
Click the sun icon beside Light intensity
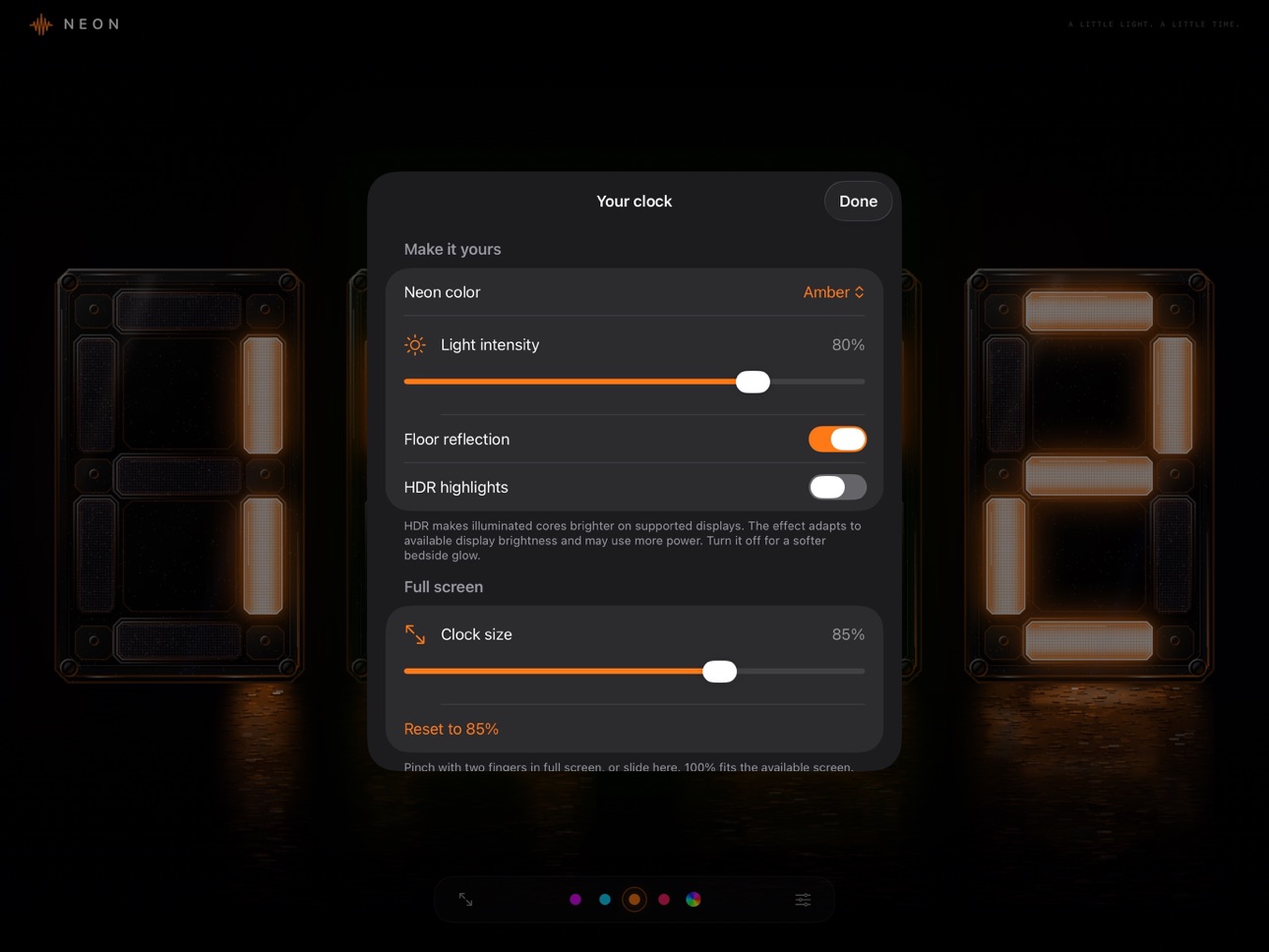pyautogui.click(x=415, y=345)
